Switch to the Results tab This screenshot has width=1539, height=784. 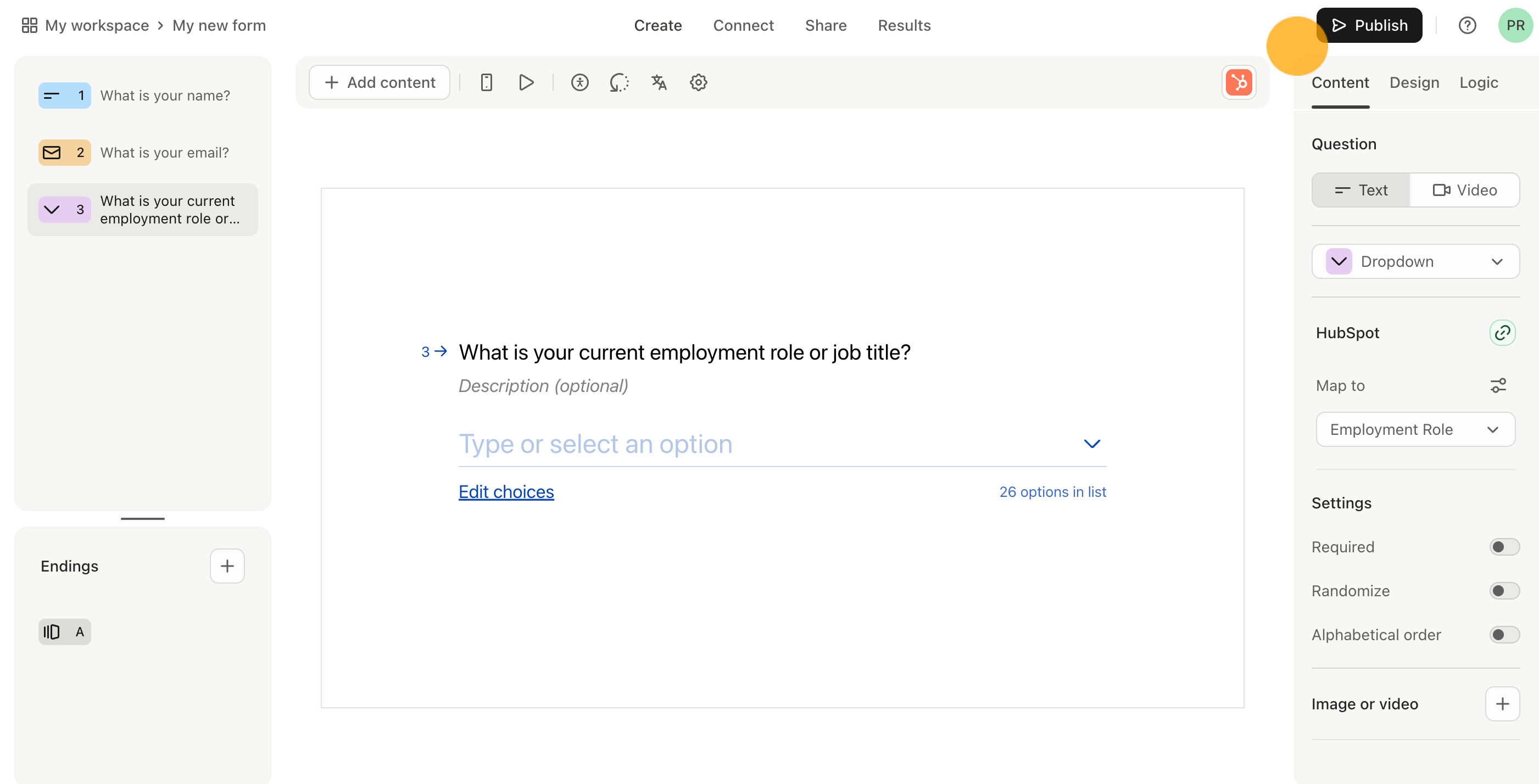pyautogui.click(x=904, y=26)
